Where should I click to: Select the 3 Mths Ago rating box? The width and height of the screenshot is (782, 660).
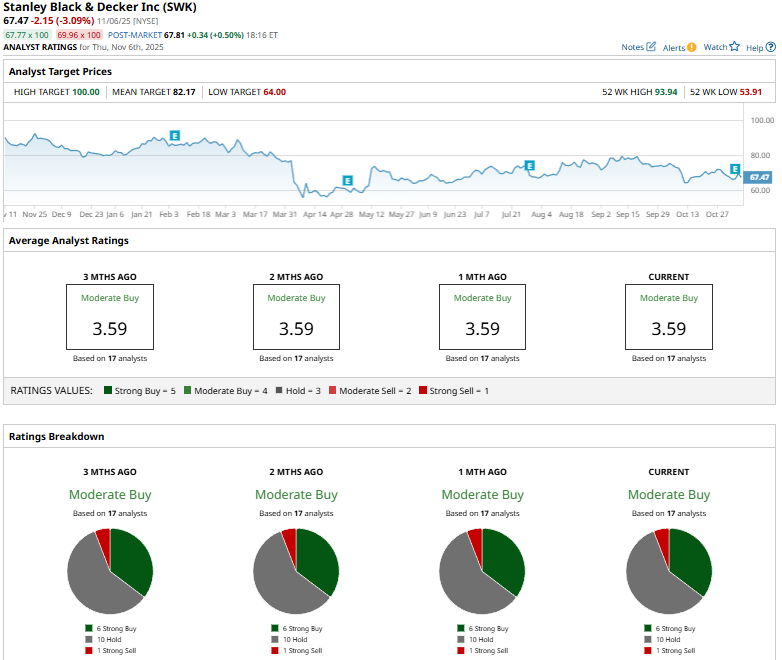[110, 317]
